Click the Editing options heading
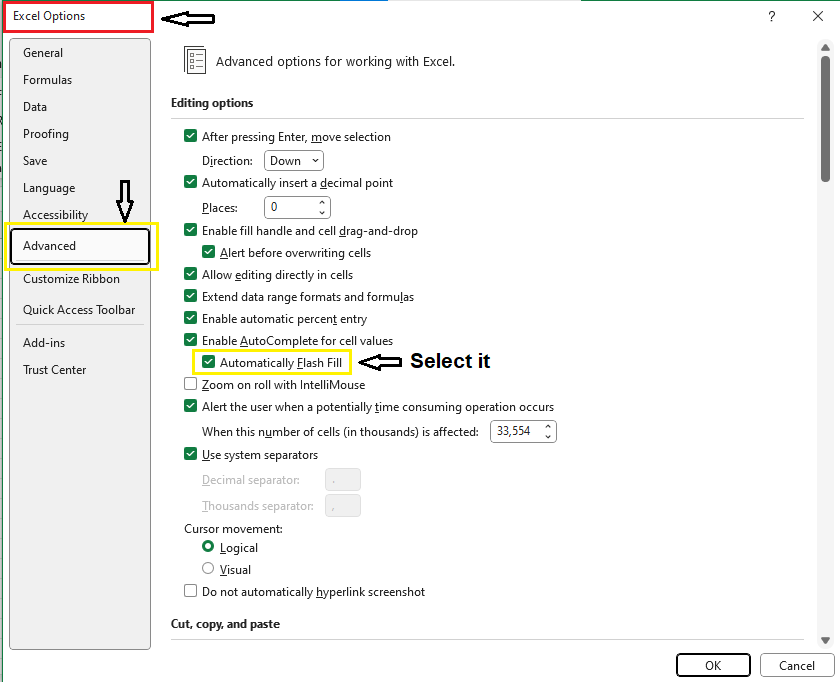This screenshot has width=840, height=682. 212,103
